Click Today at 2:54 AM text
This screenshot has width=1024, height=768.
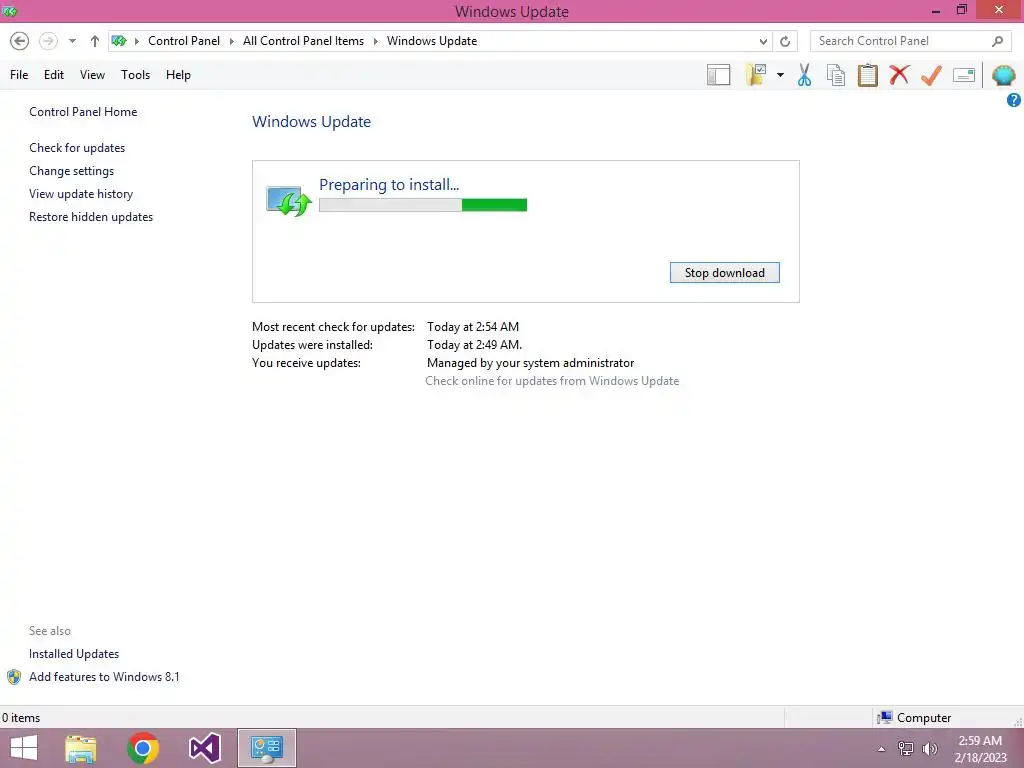pyautogui.click(x=473, y=327)
